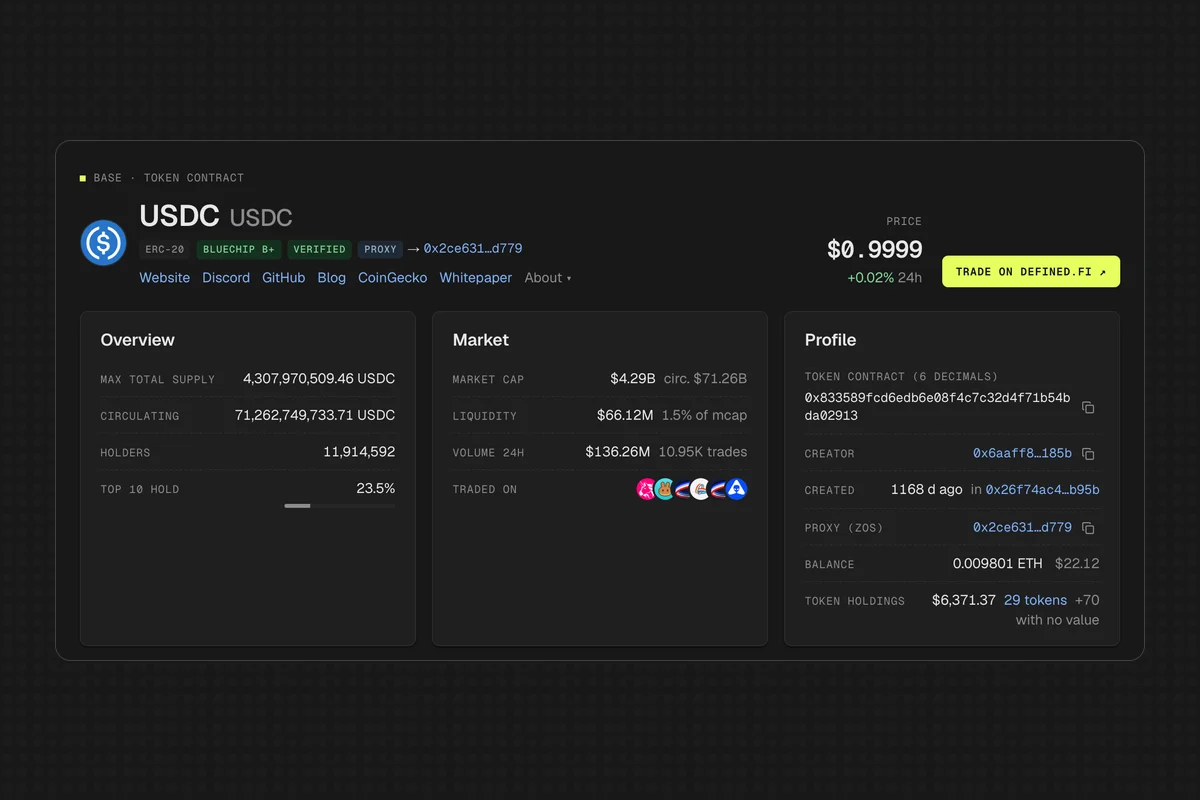Click the $4.29B market cap value
The image size is (1200, 800).
tap(633, 379)
